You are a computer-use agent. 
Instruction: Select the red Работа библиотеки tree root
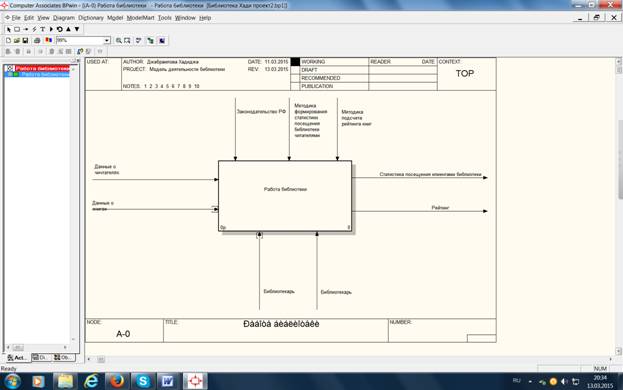pyautogui.click(x=43, y=68)
